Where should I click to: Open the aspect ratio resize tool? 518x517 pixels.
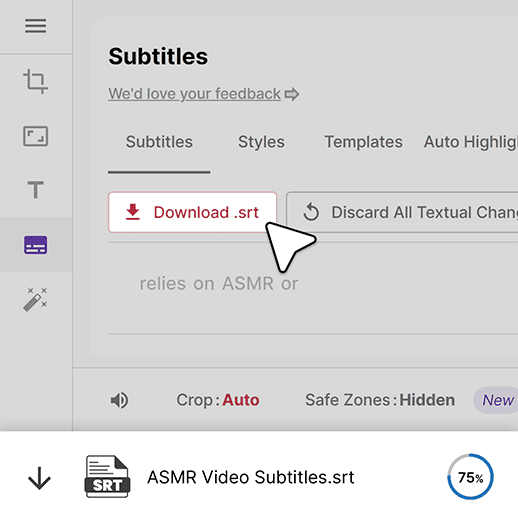pyautogui.click(x=35, y=136)
